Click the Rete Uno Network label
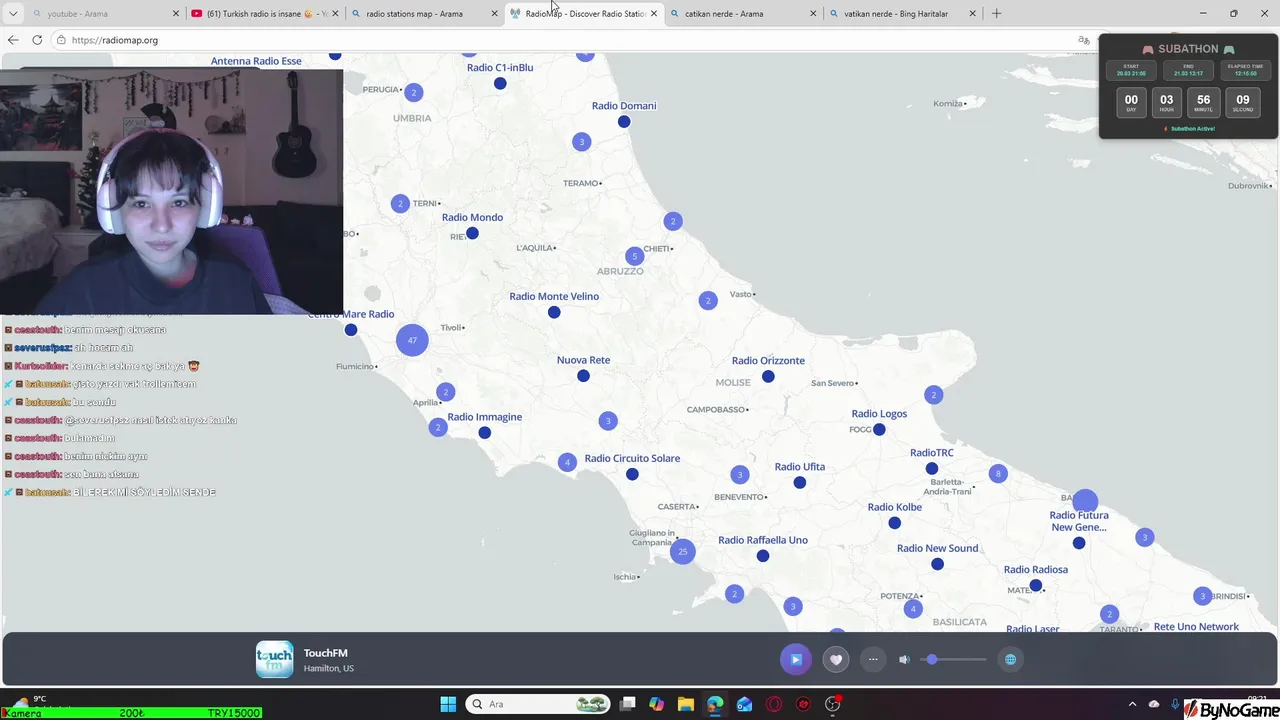 click(x=1196, y=627)
